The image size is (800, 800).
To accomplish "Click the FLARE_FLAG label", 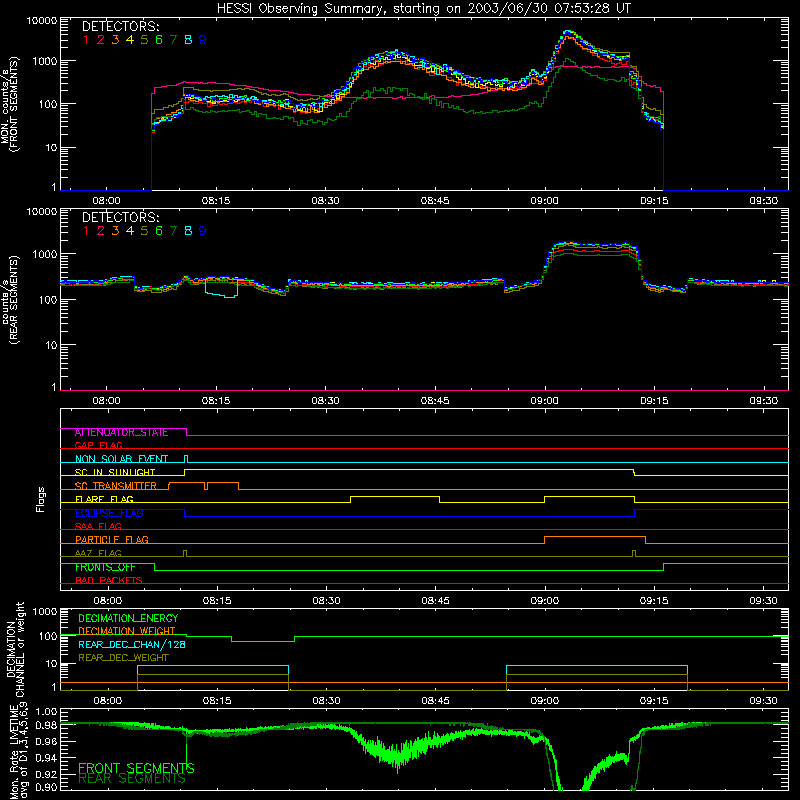I will pyautogui.click(x=104, y=499).
